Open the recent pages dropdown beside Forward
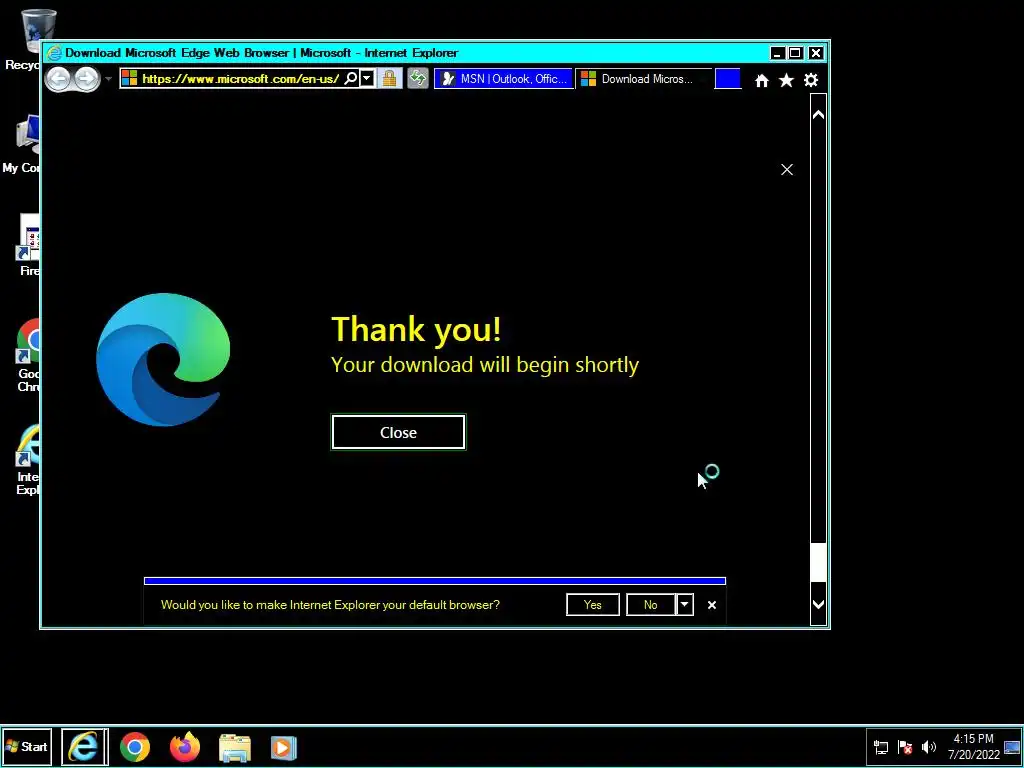This screenshot has width=1024, height=768. (108, 79)
